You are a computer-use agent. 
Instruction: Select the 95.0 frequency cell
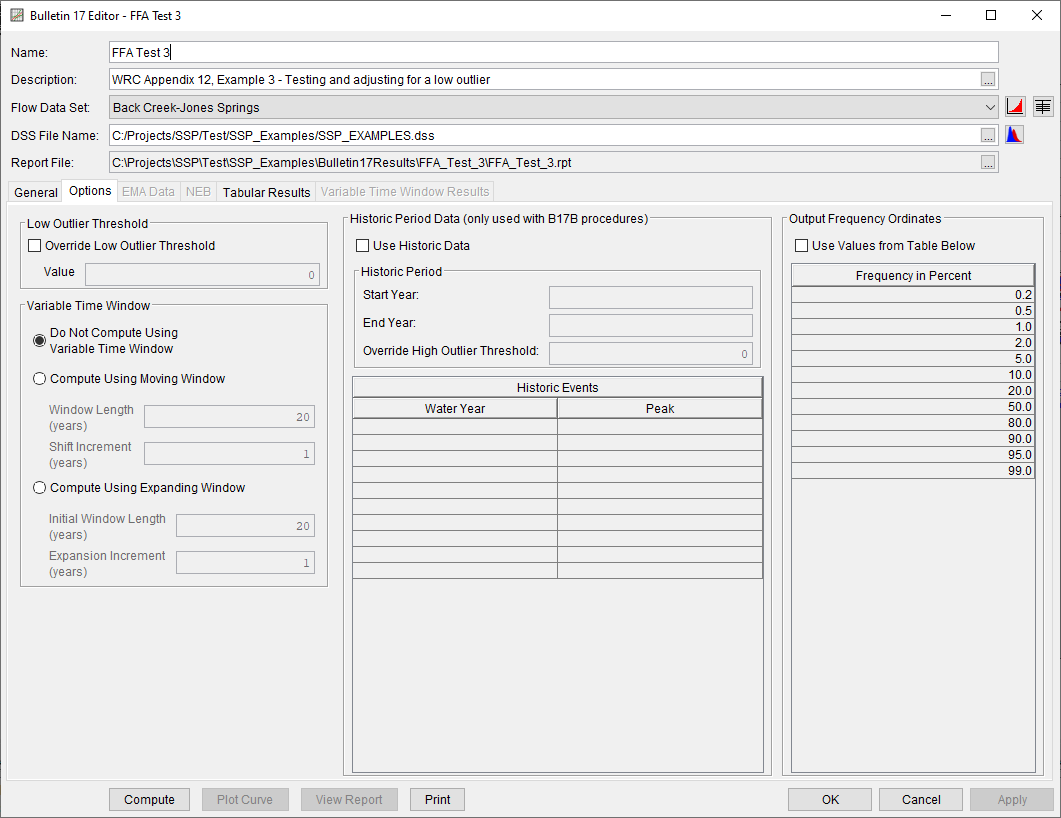point(913,455)
